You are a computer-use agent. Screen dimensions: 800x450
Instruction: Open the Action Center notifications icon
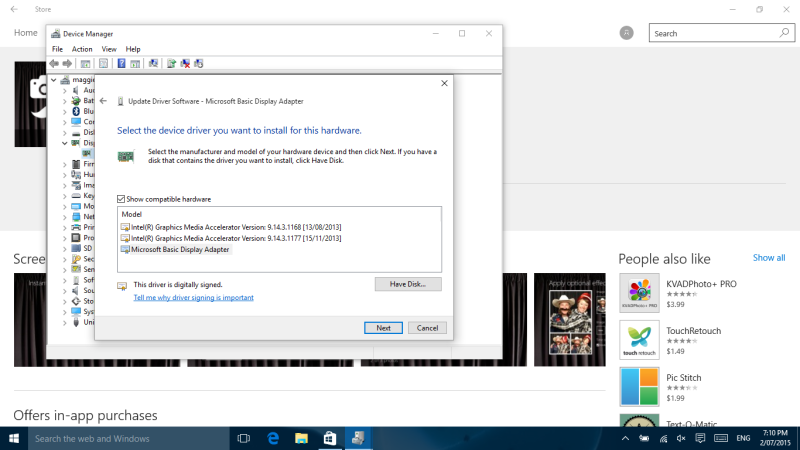[700, 438]
